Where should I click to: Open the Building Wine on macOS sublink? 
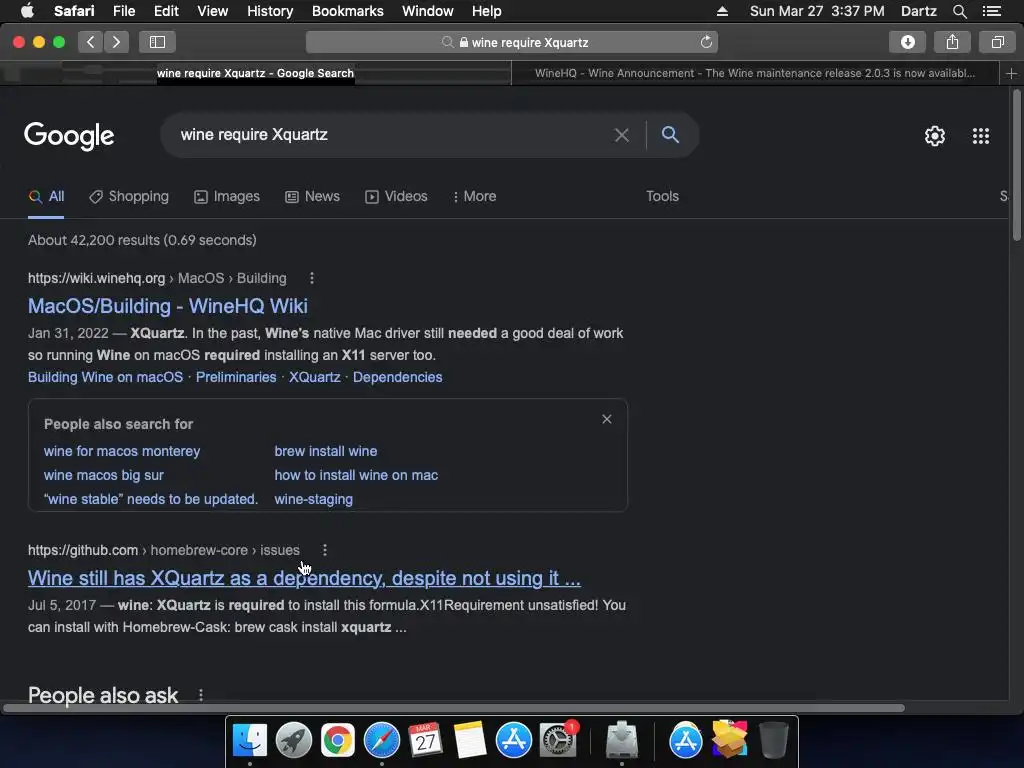click(105, 377)
